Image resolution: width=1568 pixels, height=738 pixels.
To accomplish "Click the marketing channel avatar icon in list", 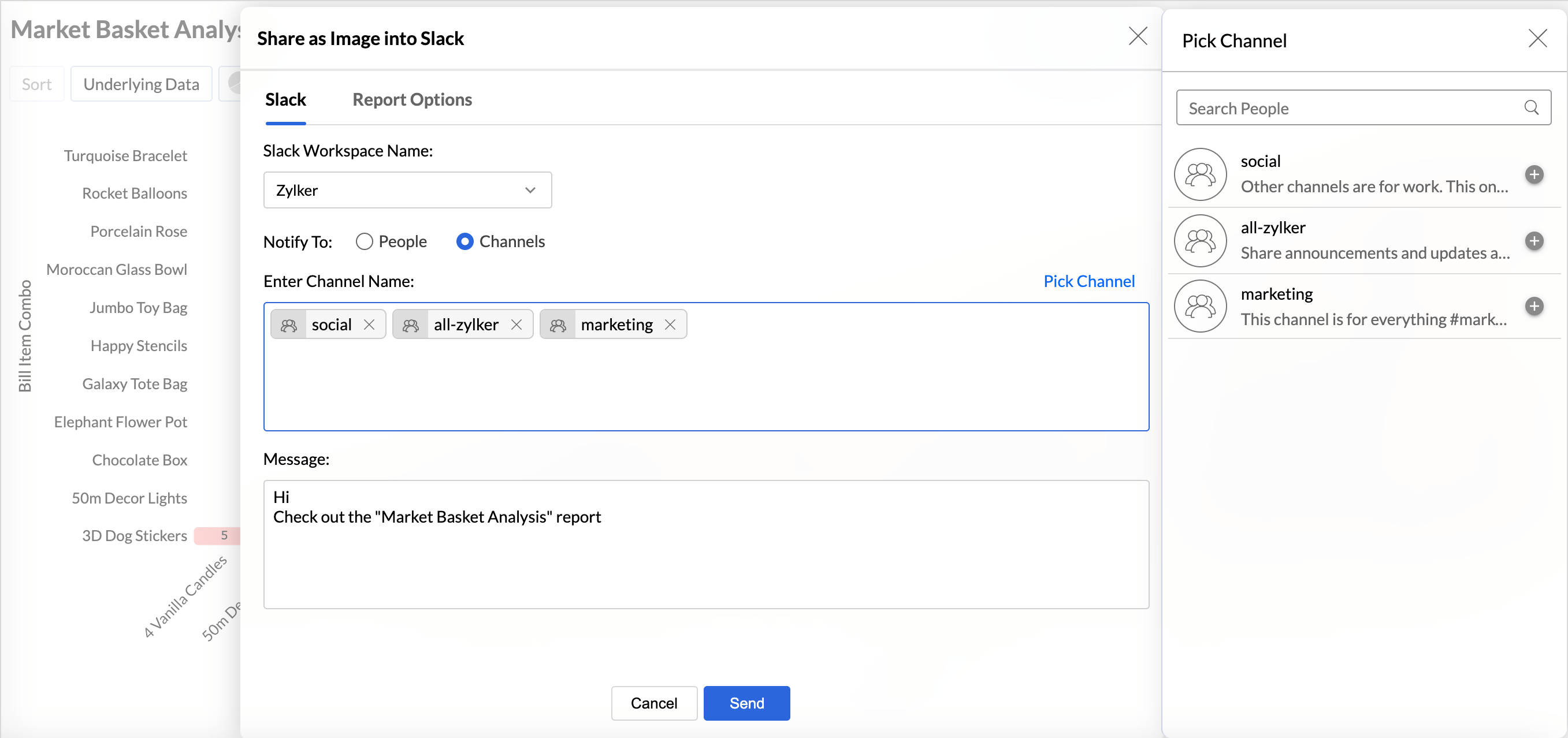I will pos(1200,306).
